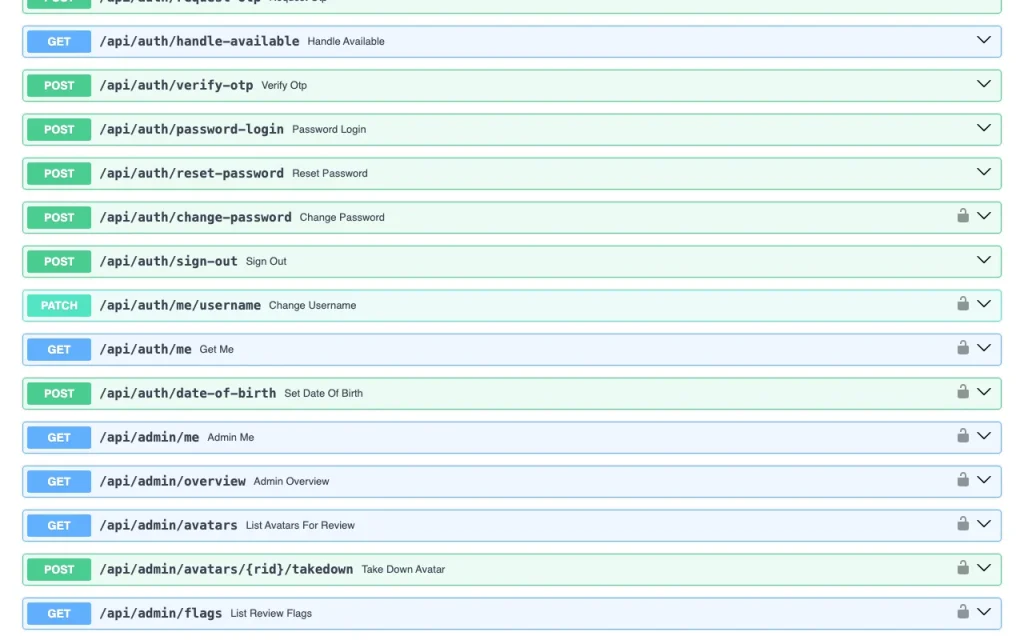The image size is (1024, 640).
Task: Click the lock icon on Get Me row
Action: point(963,347)
